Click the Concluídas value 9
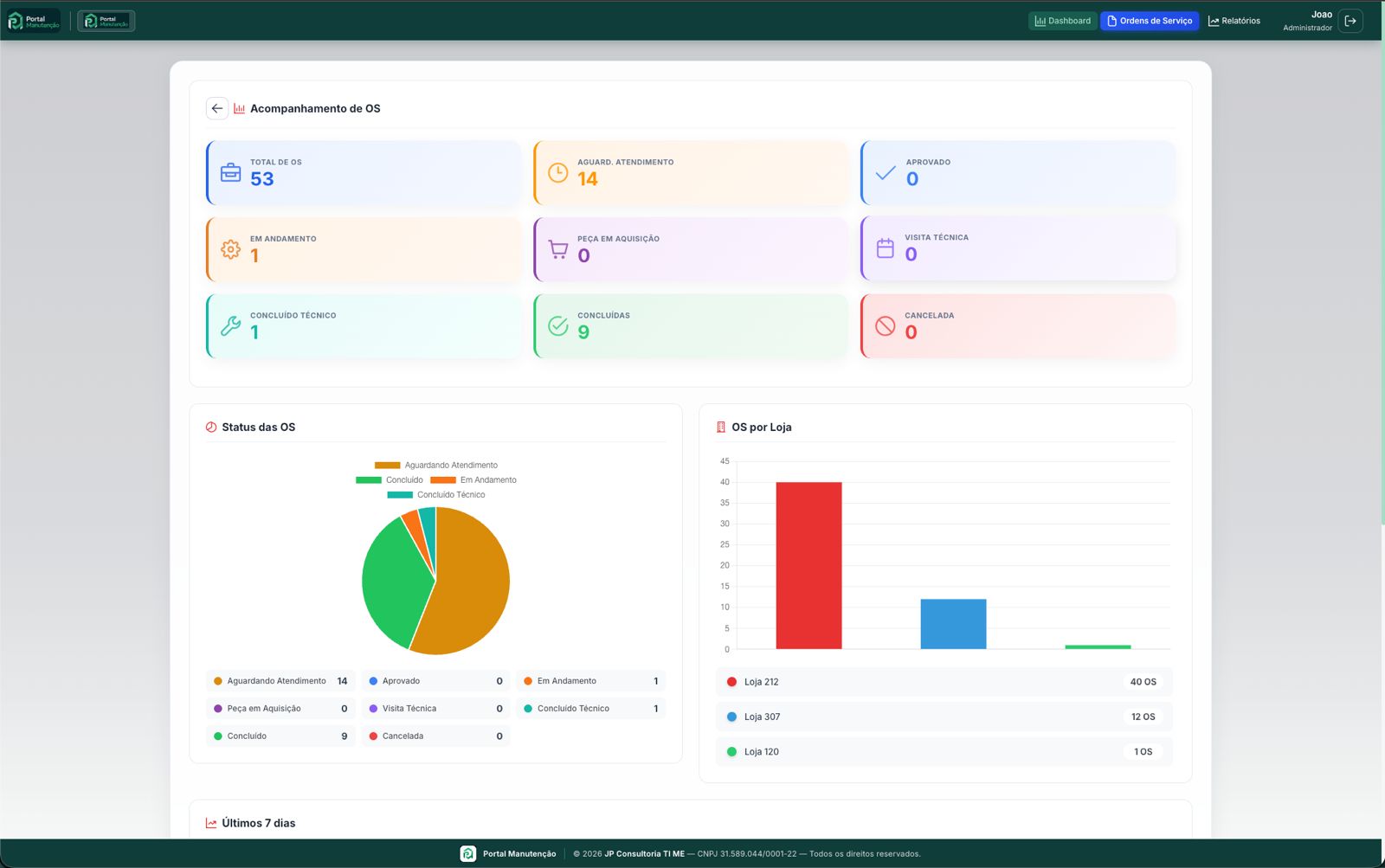The height and width of the screenshot is (868, 1385). pyautogui.click(x=583, y=332)
